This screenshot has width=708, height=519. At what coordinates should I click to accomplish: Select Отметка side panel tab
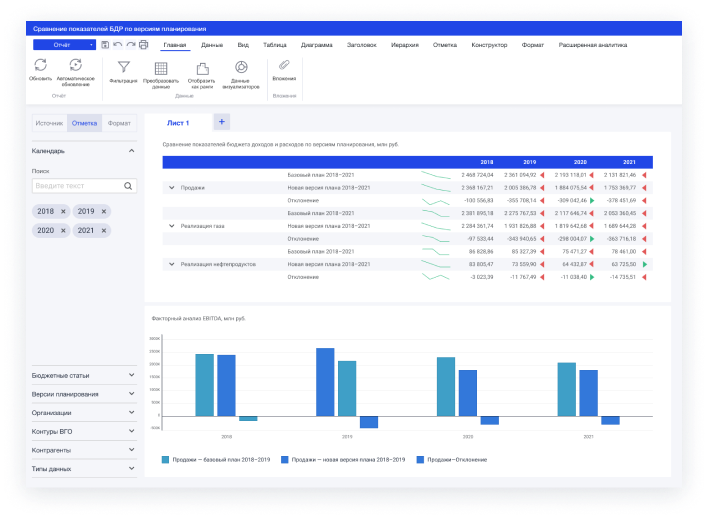[84, 123]
